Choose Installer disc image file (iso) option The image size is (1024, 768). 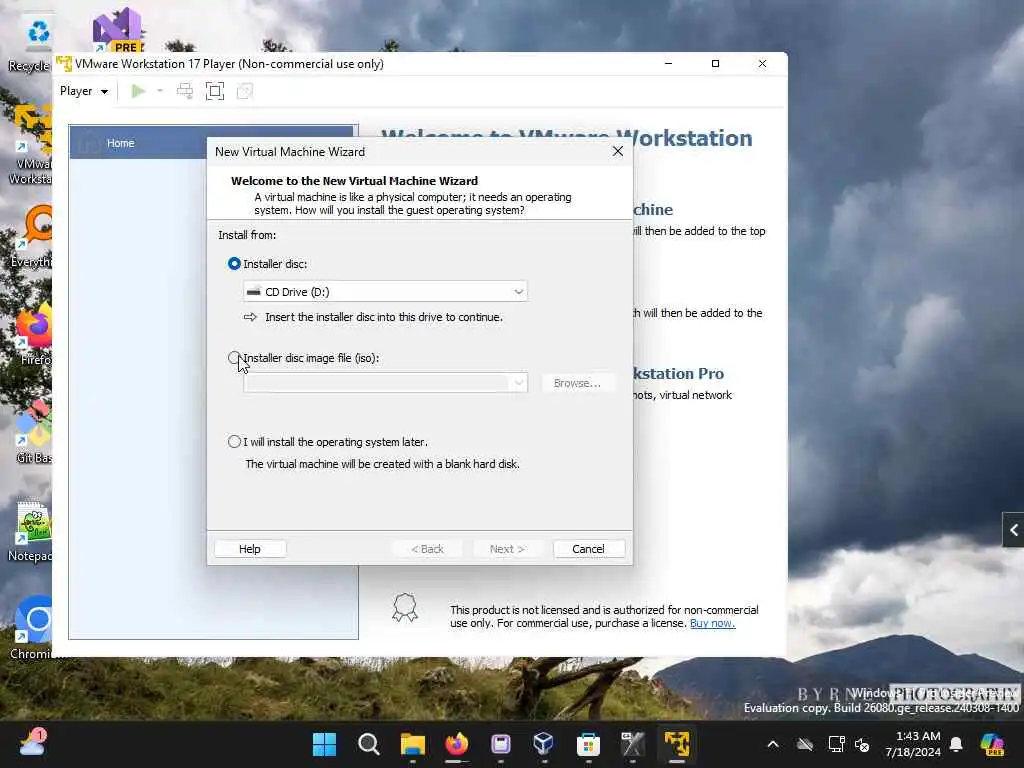tap(234, 358)
